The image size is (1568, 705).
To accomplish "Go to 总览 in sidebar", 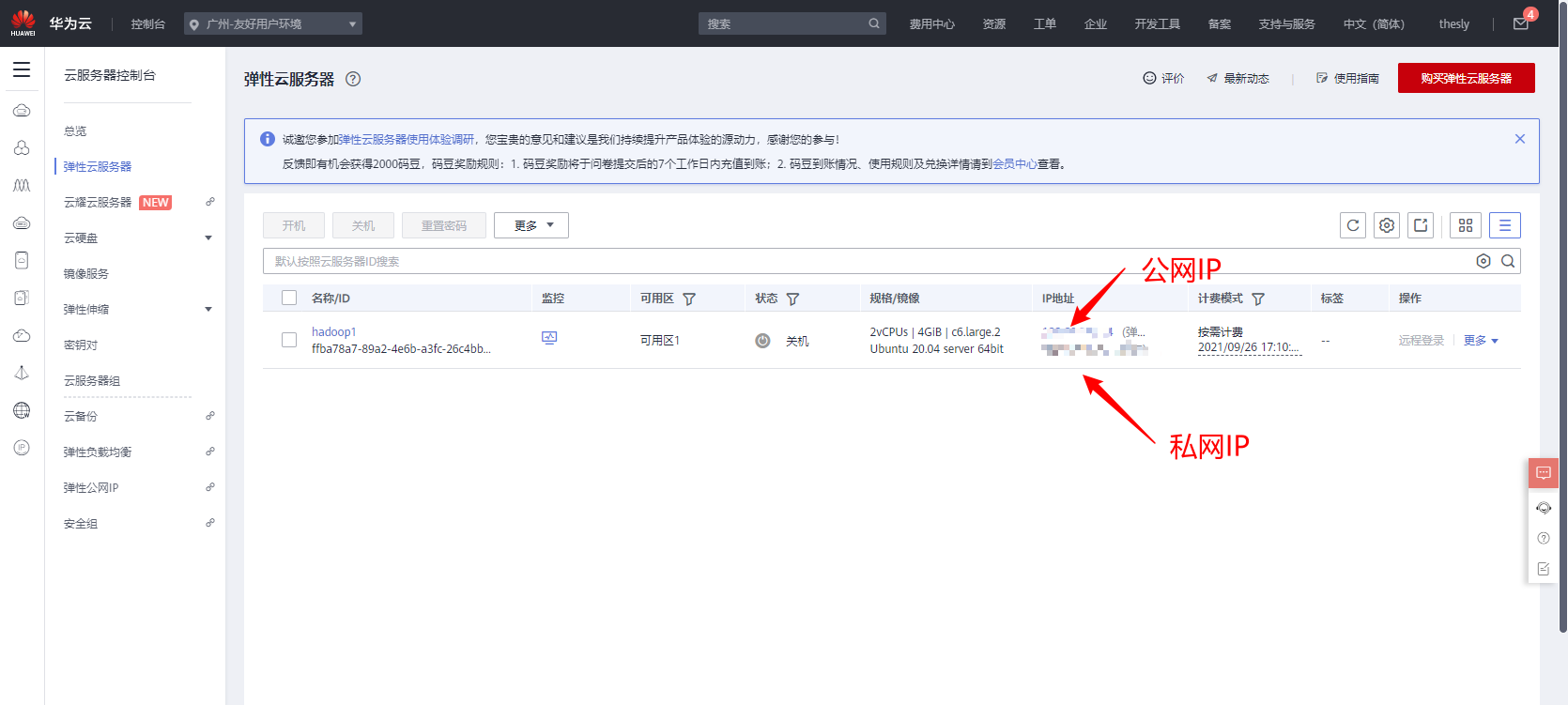I will pos(75,131).
